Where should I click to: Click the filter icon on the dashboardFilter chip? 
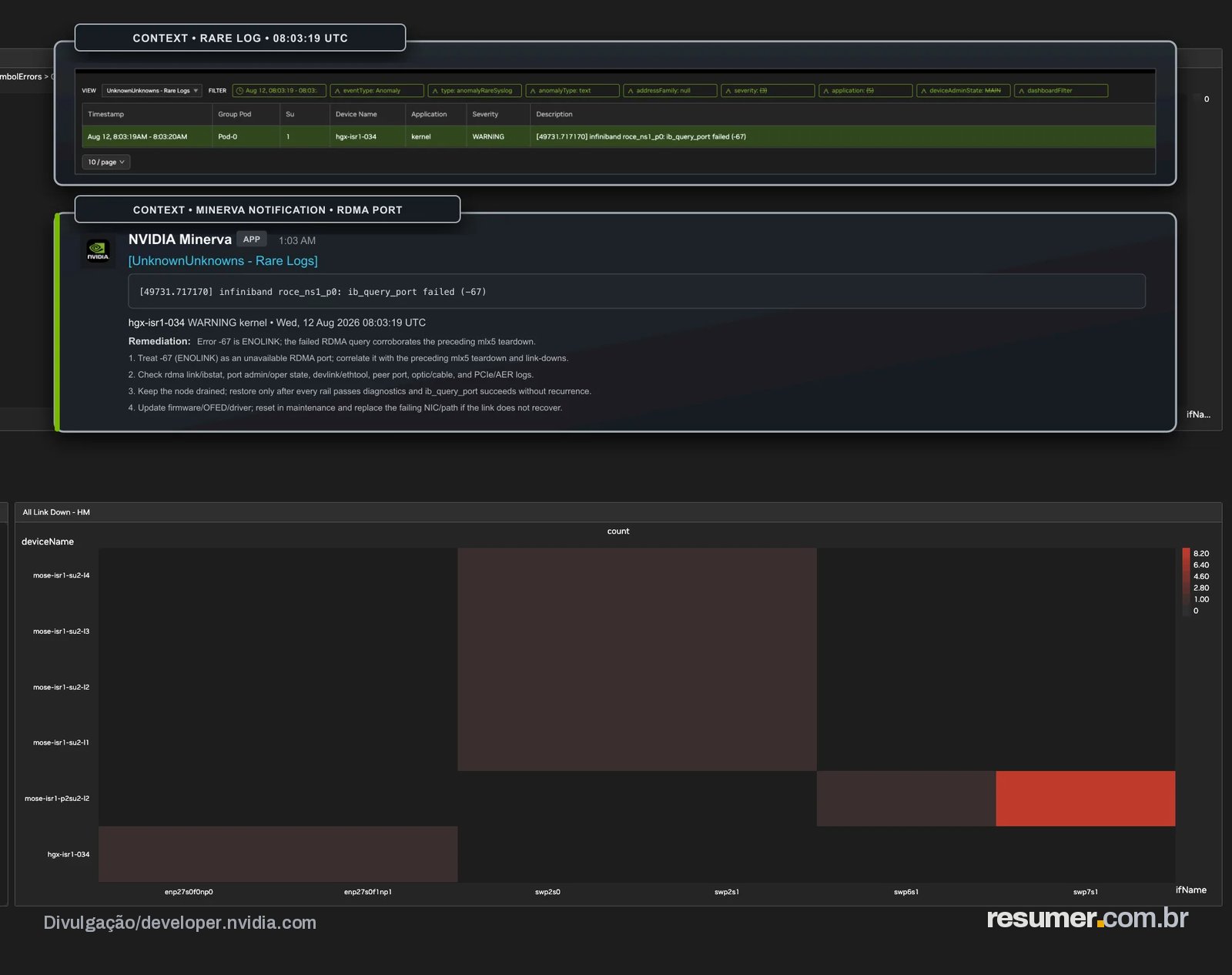tap(1022, 91)
